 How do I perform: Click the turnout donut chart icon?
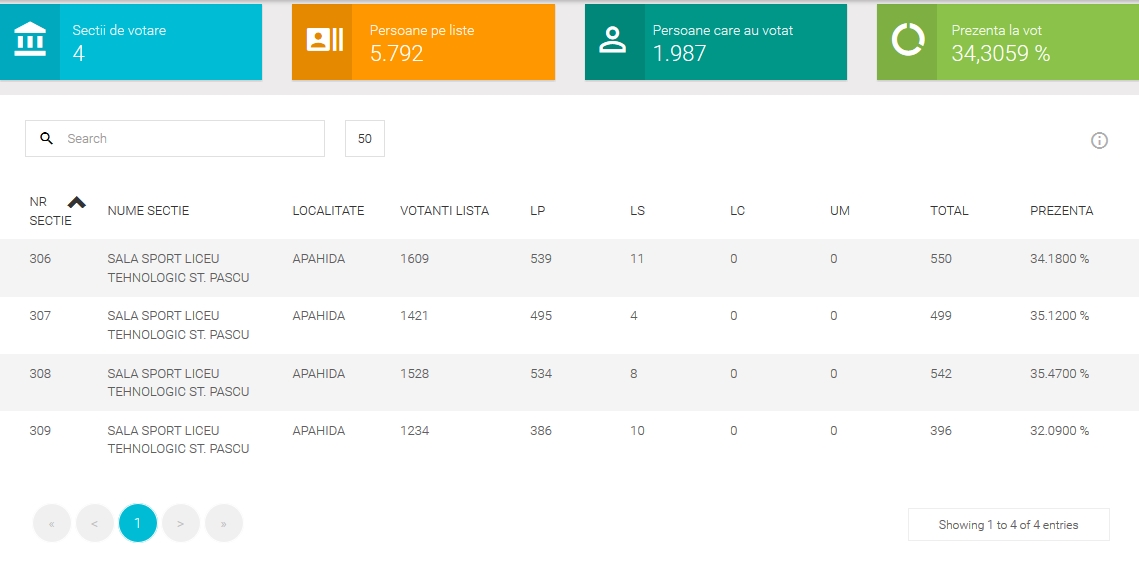point(908,40)
